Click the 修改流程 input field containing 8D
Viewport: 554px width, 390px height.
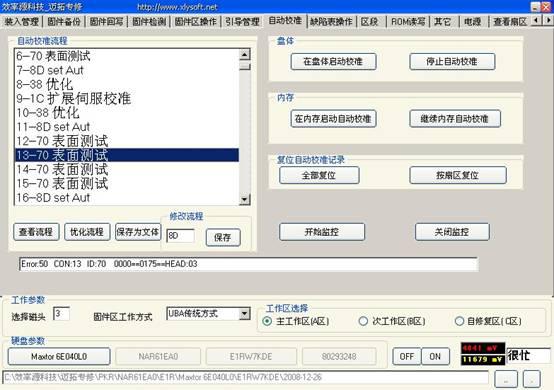(180, 236)
